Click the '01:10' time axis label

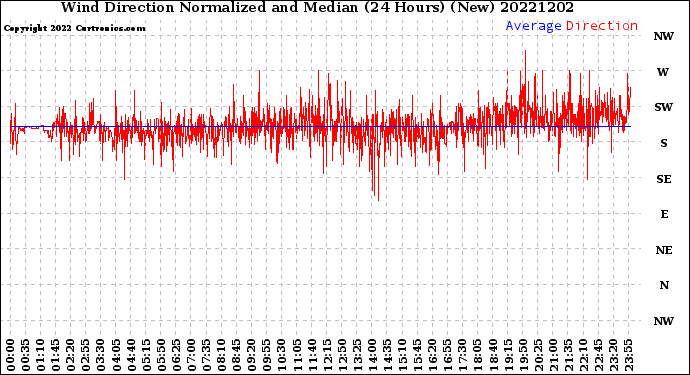click(40, 355)
